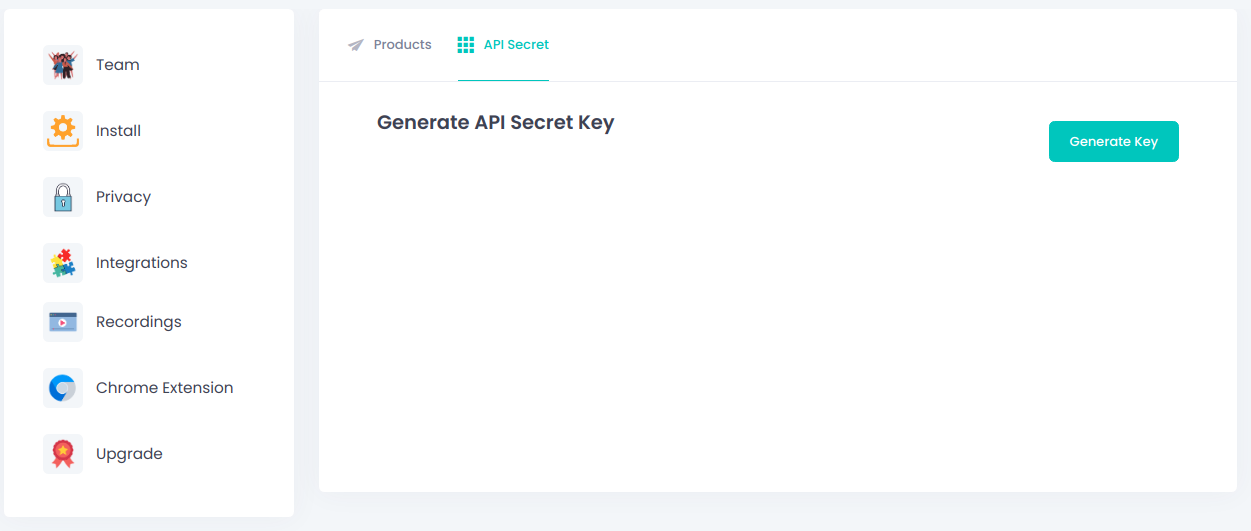Open the Team sidebar link
Screen dimensions: 1251x531
(118, 65)
